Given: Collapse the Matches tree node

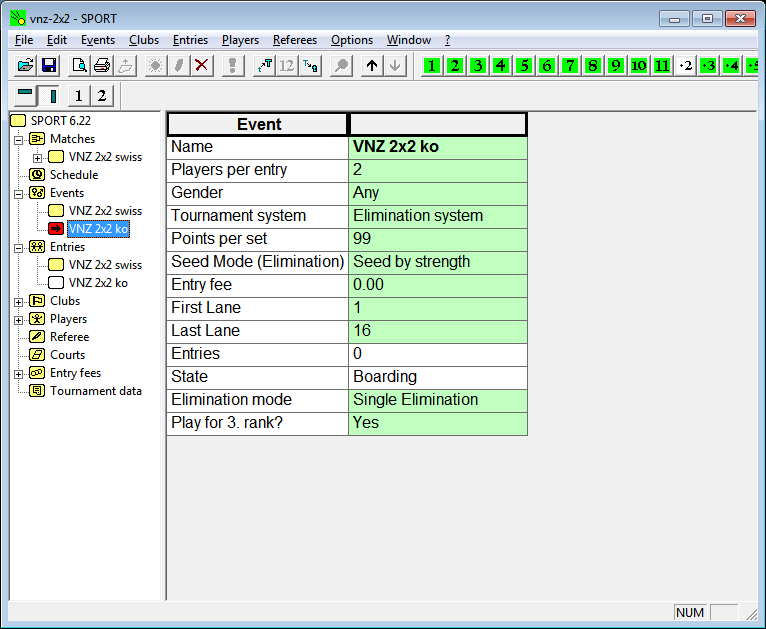Looking at the screenshot, I should click(19, 139).
